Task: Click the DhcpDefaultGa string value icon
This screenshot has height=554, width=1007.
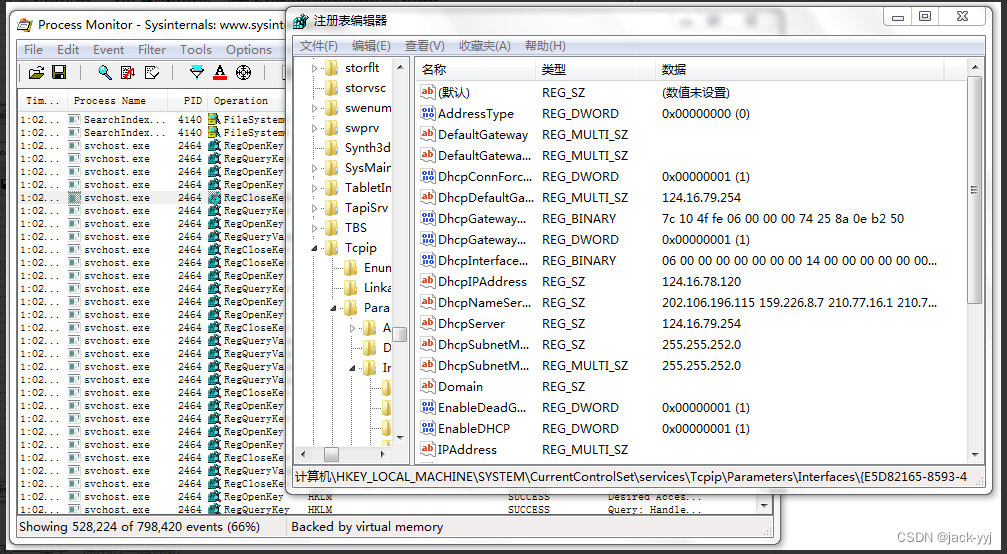Action: tap(428, 198)
